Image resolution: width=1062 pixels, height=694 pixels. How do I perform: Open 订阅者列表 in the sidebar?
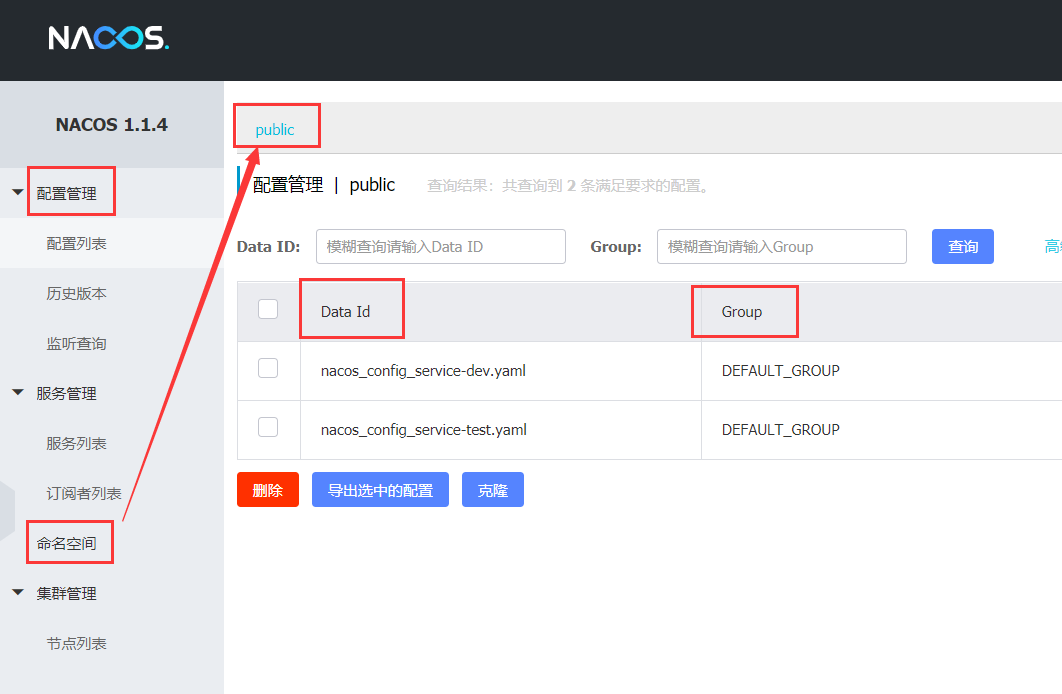[84, 494]
